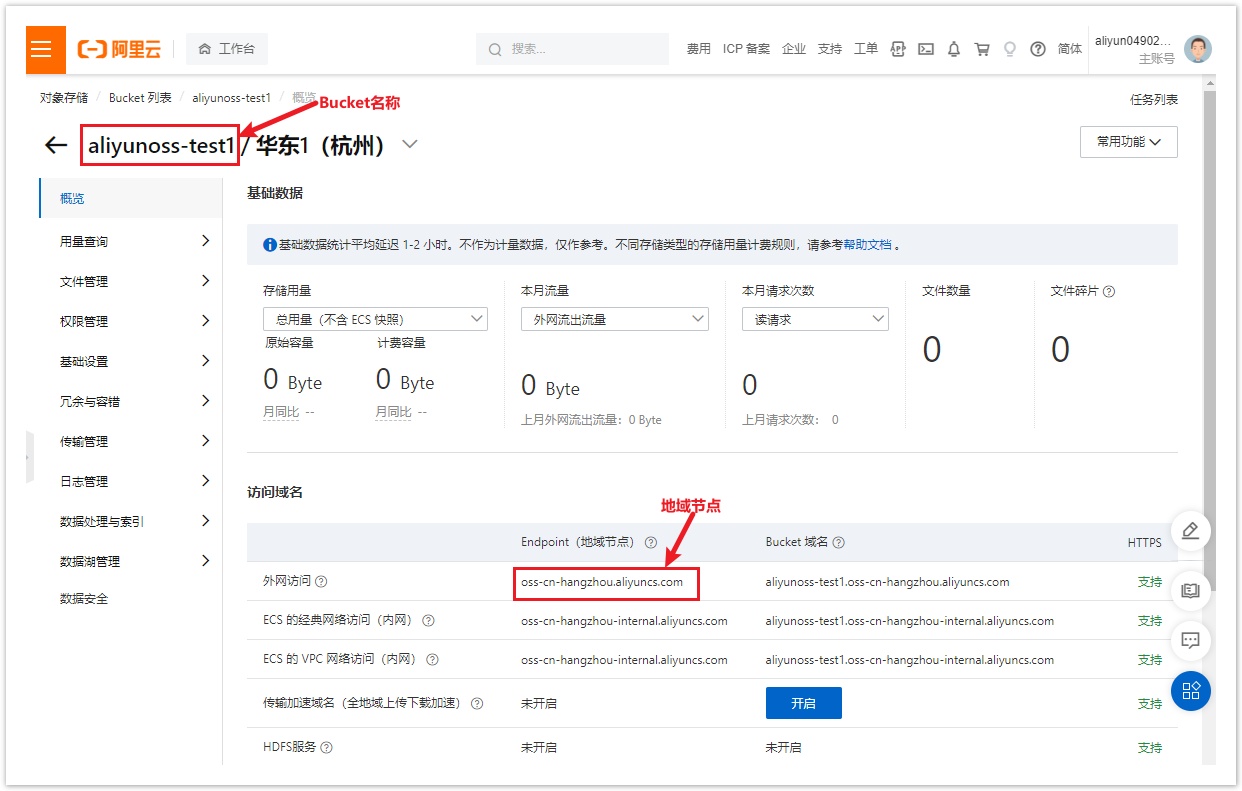Viewport: 1242px width, 791px height.
Task: Click the 工作台 workbench button
Action: point(227,49)
